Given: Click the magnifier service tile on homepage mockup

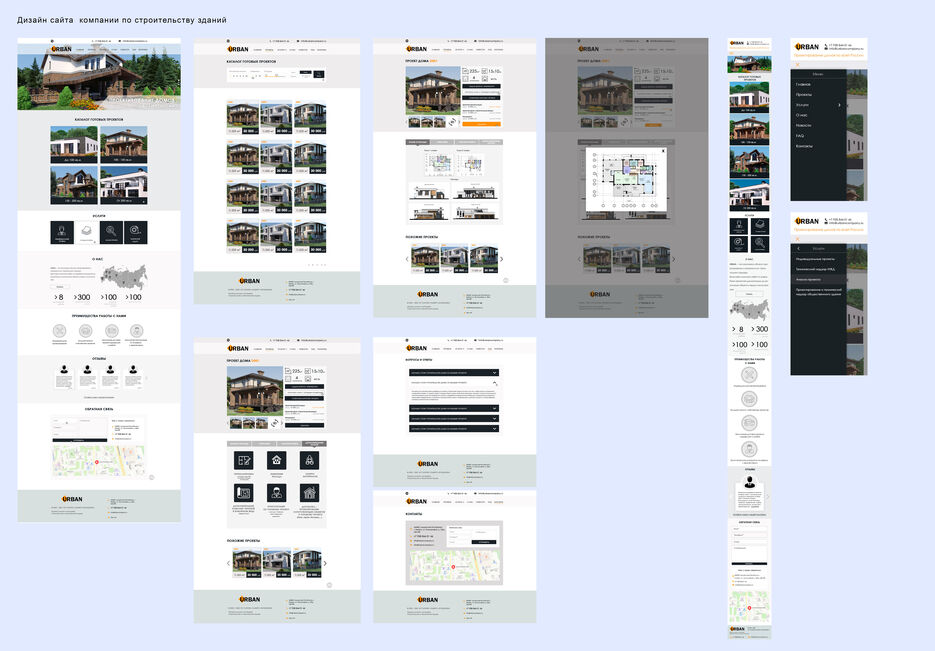Looking at the screenshot, I should coord(111,232).
